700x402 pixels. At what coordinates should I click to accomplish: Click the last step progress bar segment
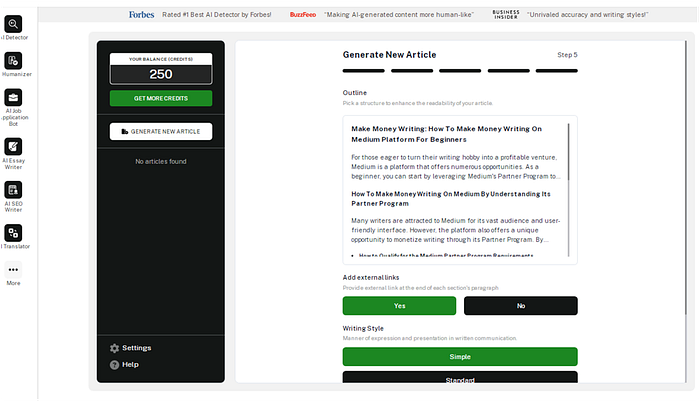pos(556,71)
